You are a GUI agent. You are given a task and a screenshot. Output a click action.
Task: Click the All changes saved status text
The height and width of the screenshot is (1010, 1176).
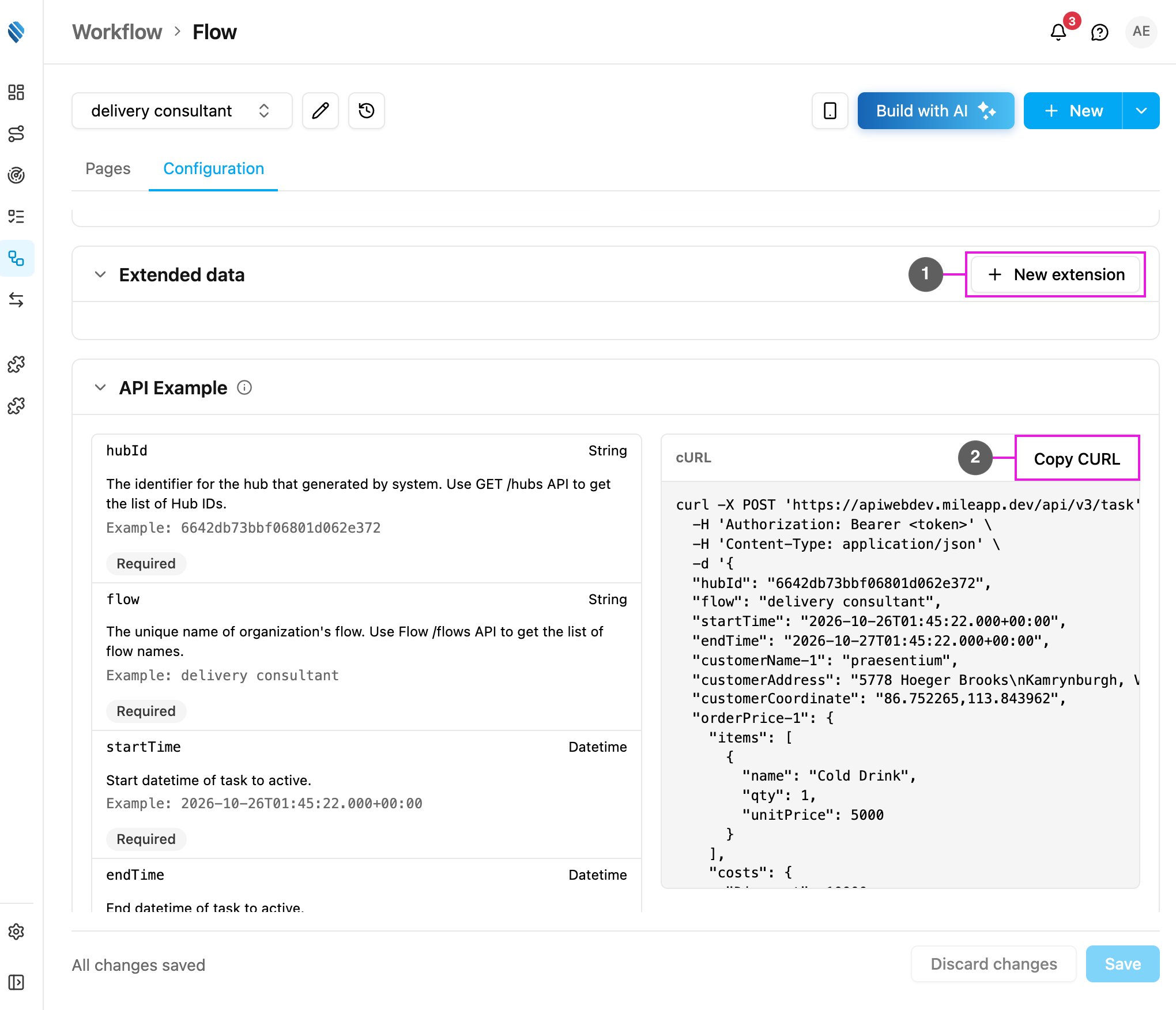pyautogui.click(x=138, y=965)
